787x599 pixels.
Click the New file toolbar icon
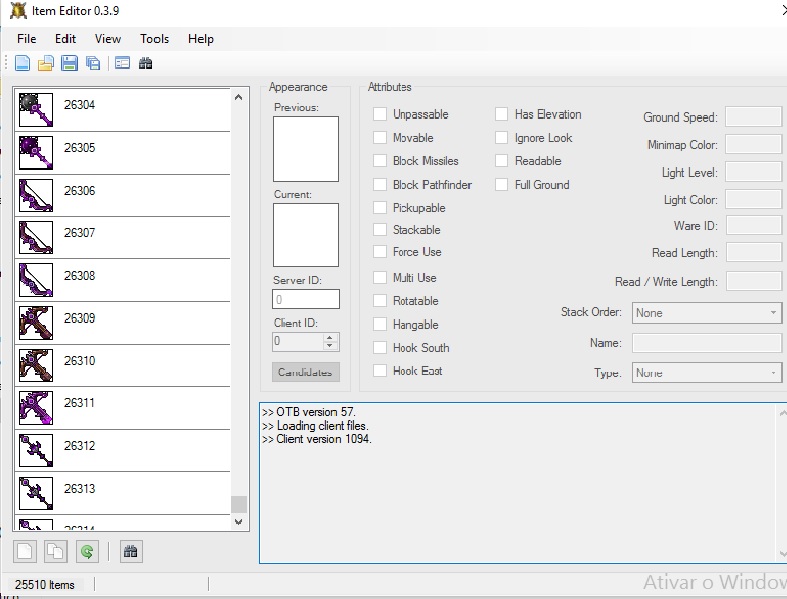tap(23, 63)
